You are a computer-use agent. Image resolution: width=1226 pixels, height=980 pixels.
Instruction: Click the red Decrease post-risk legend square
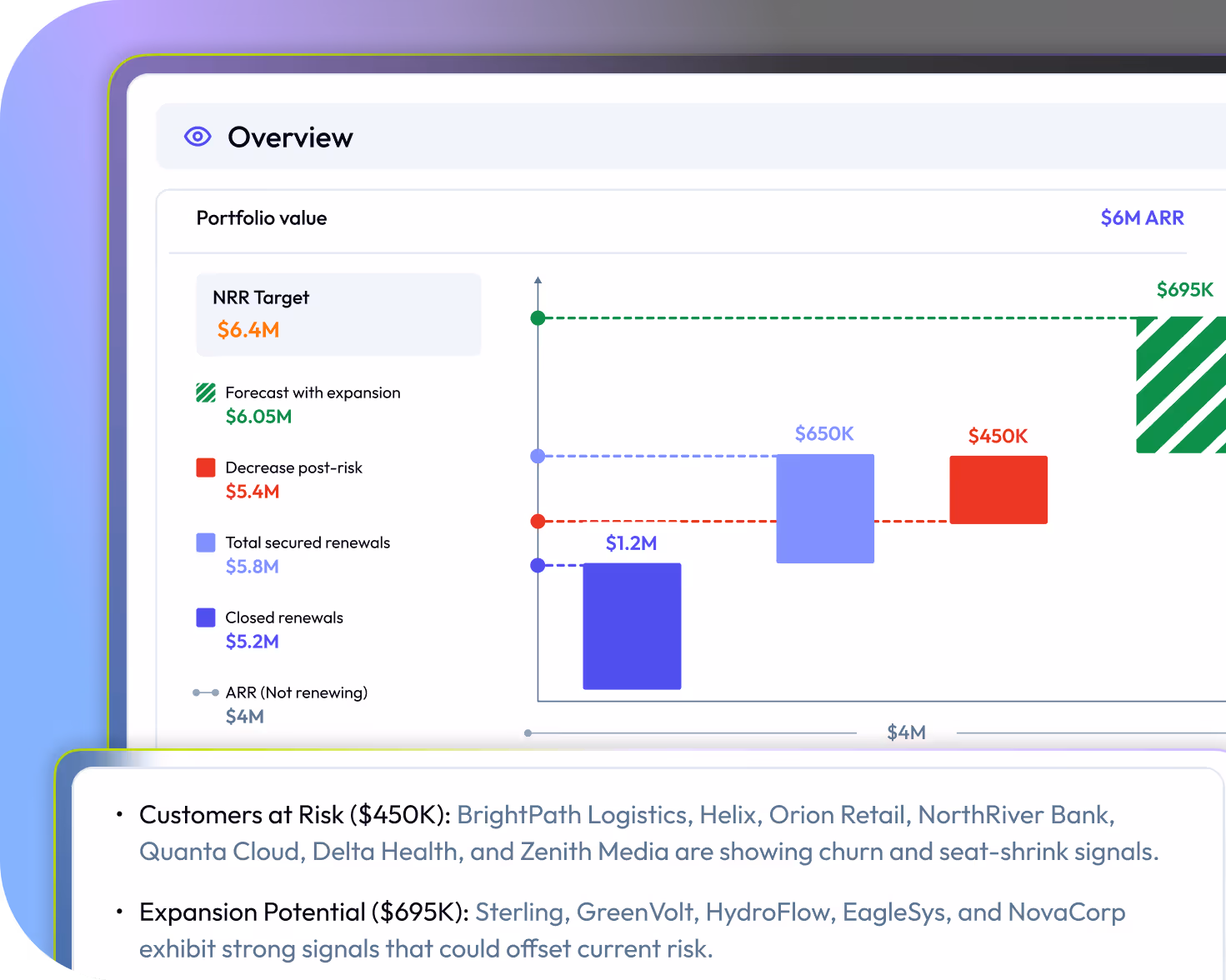pyautogui.click(x=205, y=467)
